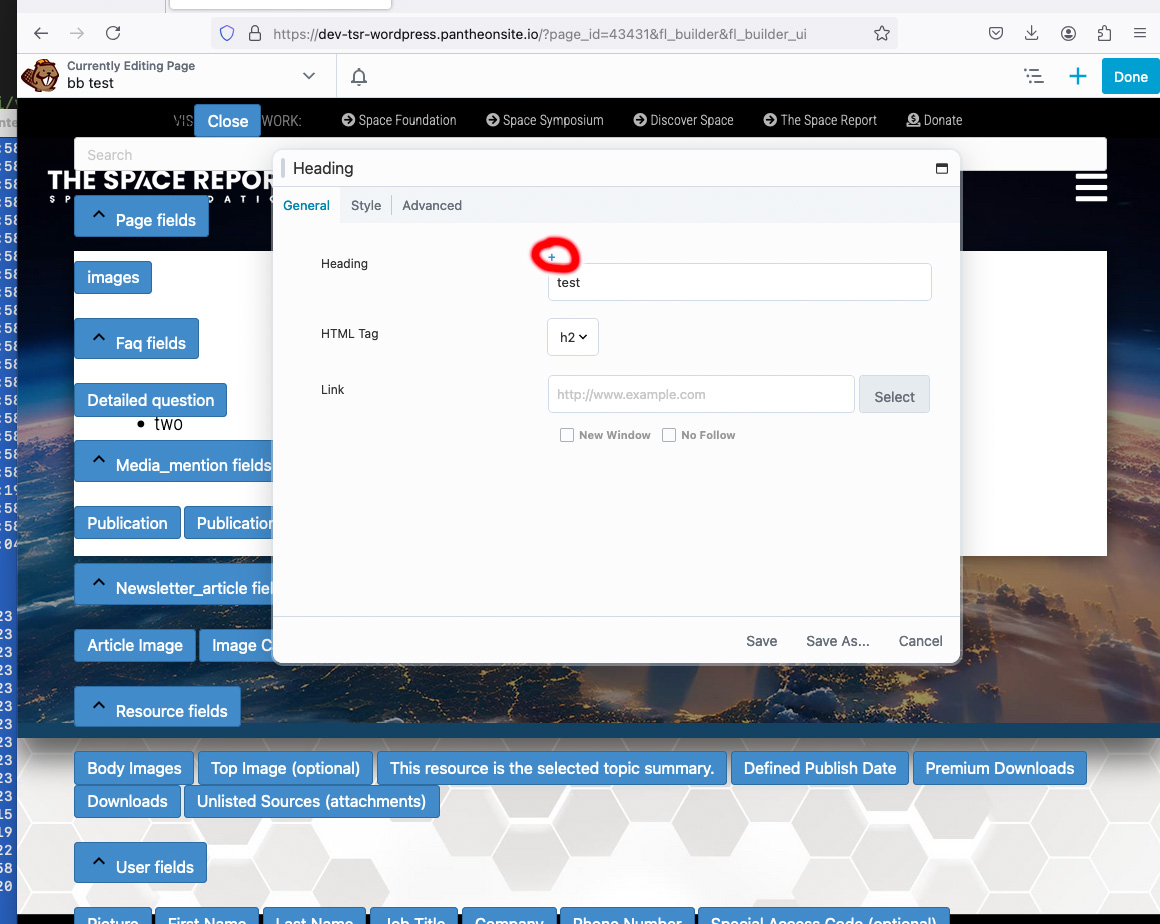Focus the Heading text input

point(740,283)
